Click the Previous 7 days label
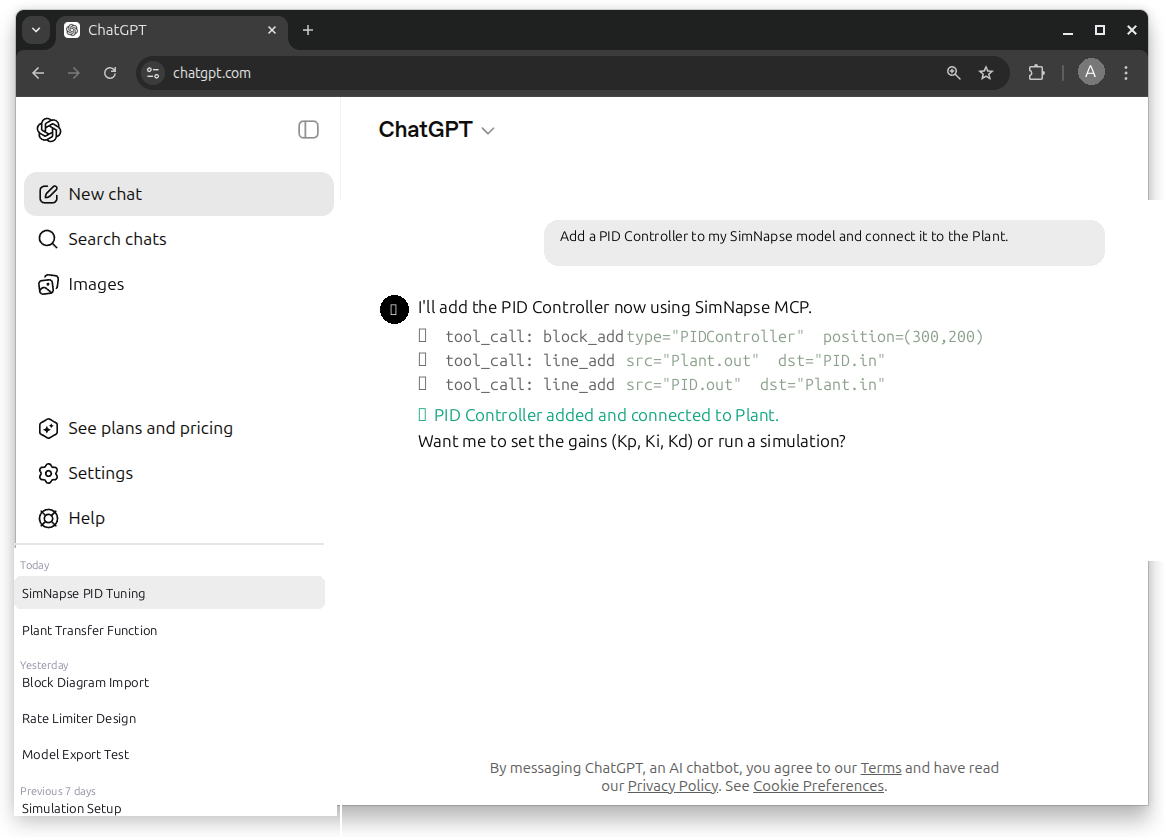Image resolution: width=1164 pixels, height=837 pixels. pos(57,791)
